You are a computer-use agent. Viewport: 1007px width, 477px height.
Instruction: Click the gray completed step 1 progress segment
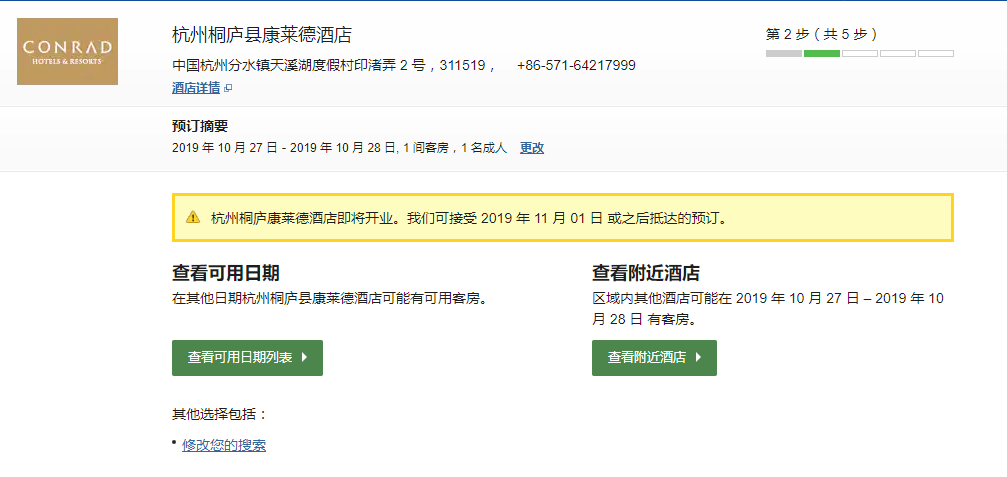coord(784,53)
